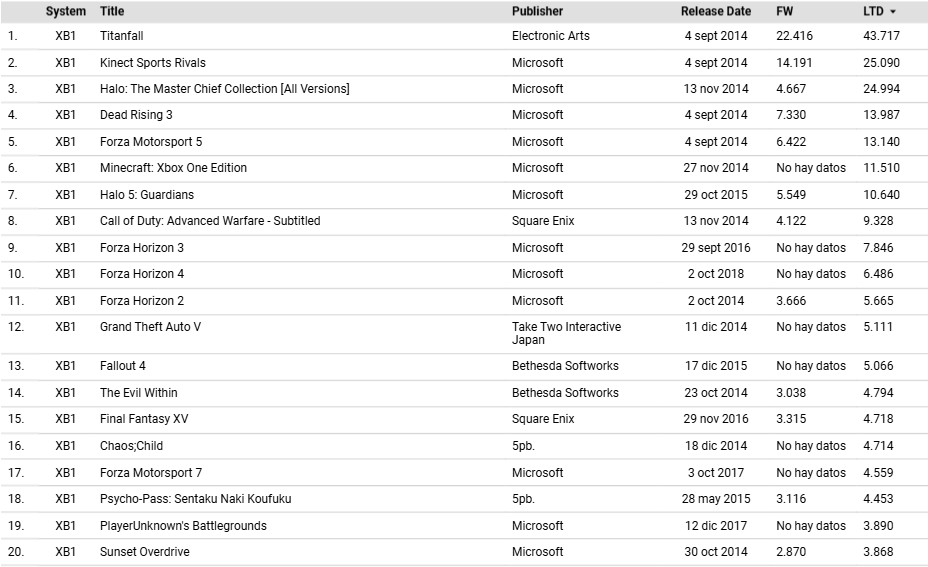928x567 pixels.
Task: Select Call of Duty: Advanced Warfare title
Action: pos(210,221)
